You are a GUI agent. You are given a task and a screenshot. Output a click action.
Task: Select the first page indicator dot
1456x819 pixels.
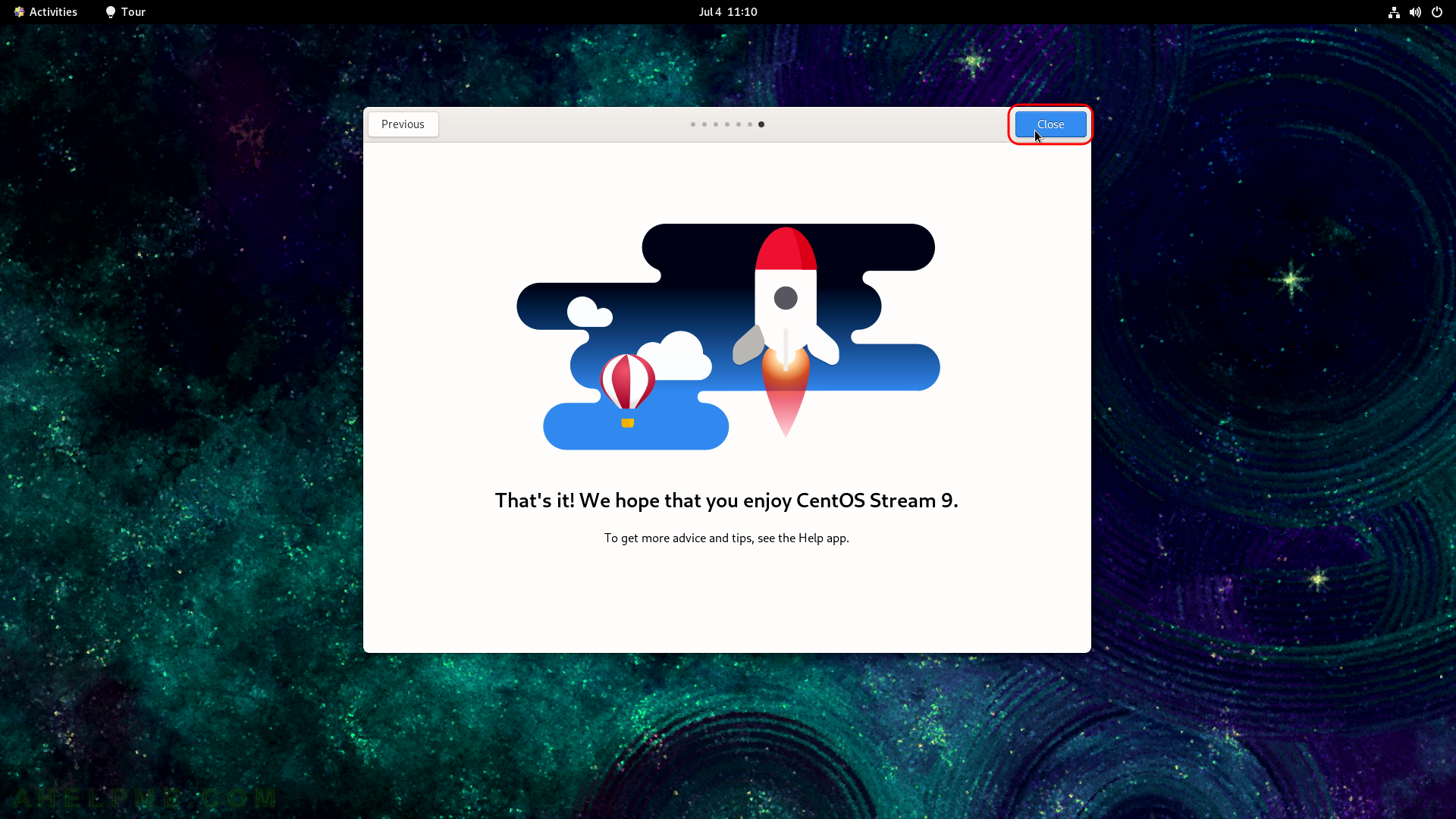[692, 124]
